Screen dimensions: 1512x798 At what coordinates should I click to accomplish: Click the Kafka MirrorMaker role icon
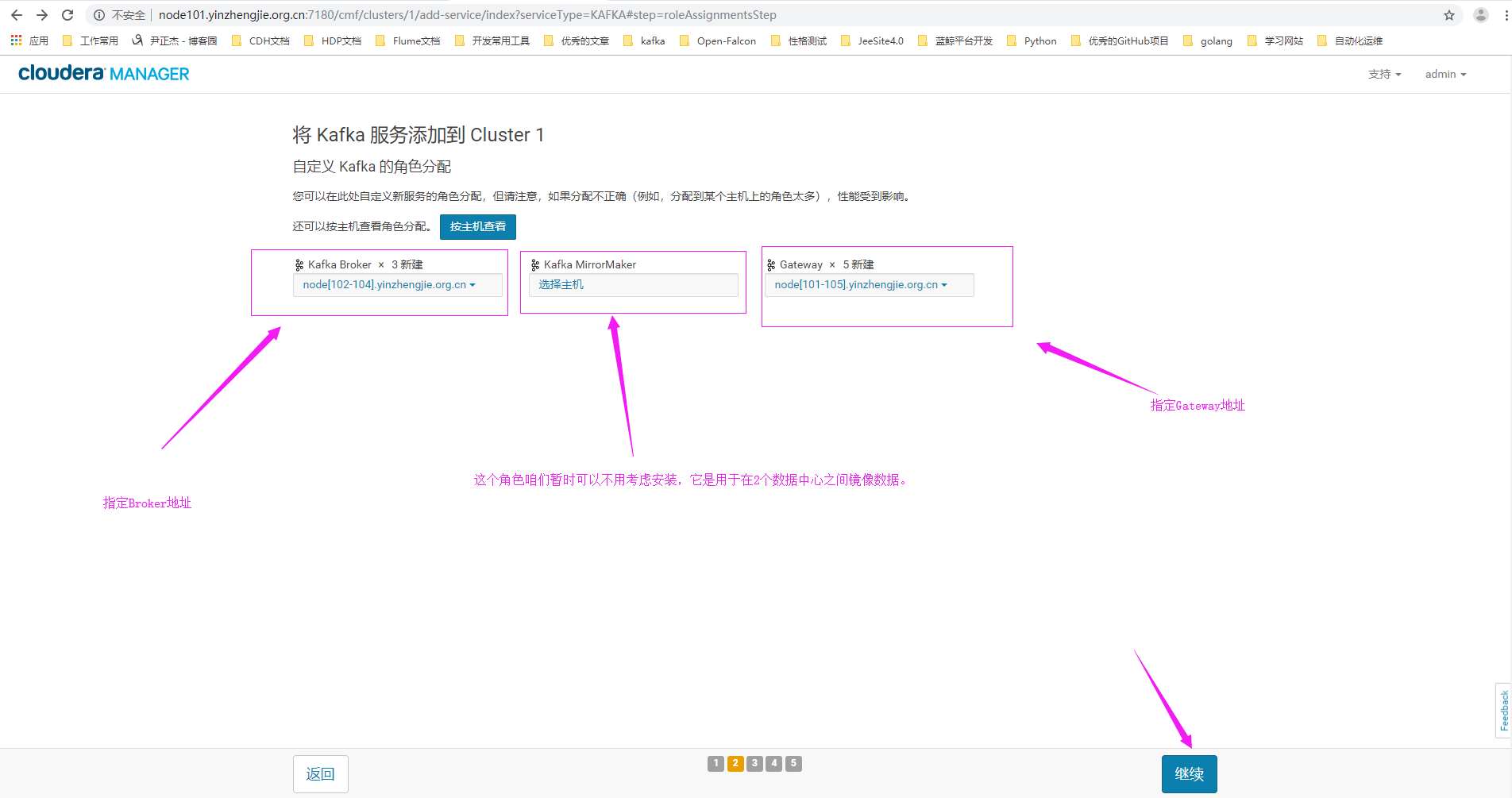coord(535,265)
